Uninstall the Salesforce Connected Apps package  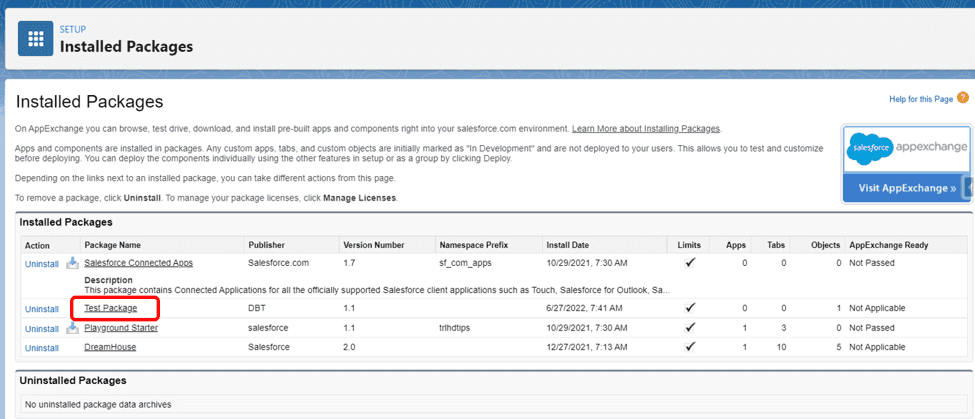pos(42,264)
